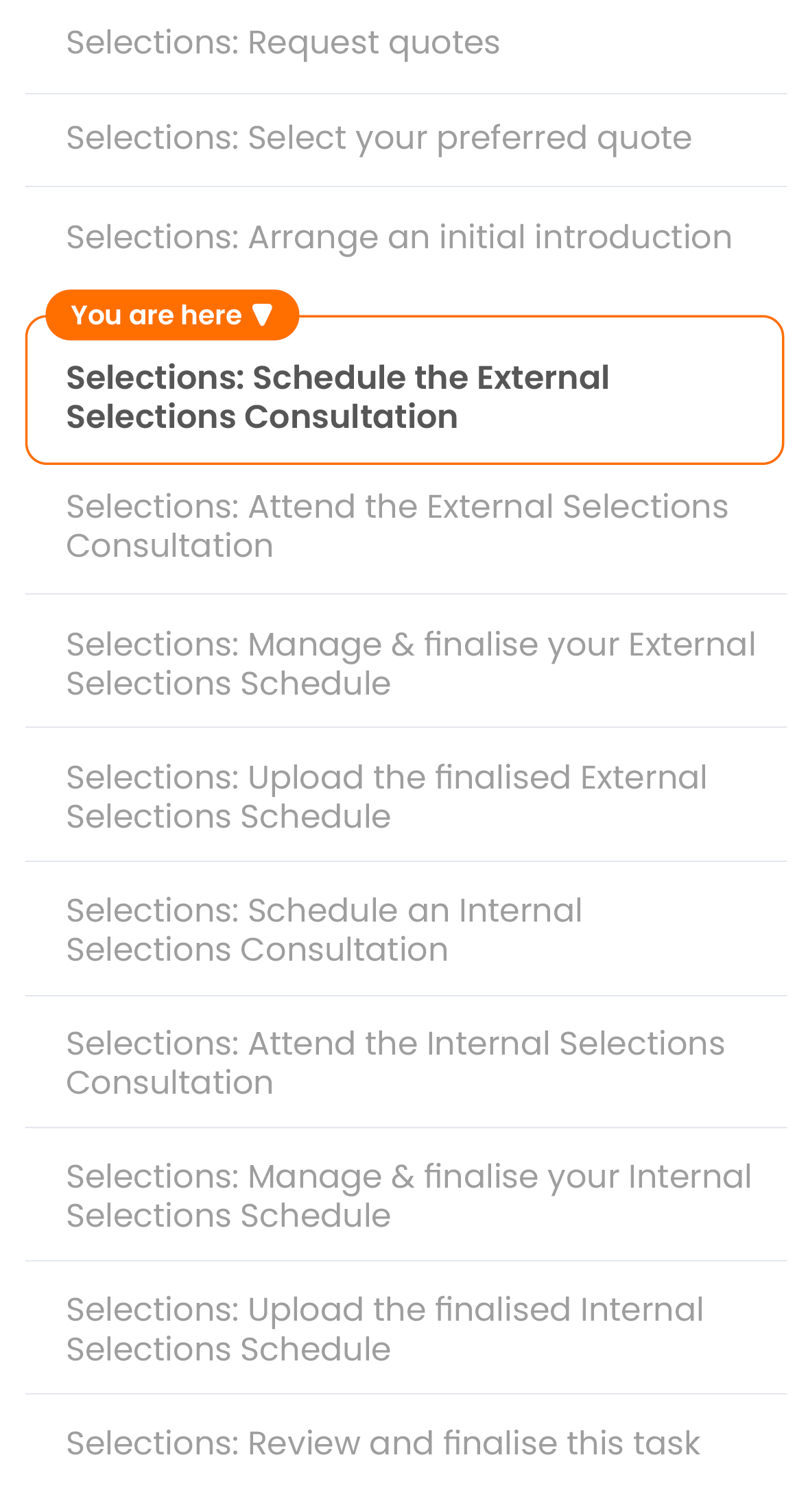Open 'Manage & finalise your External Selections Schedule'
This screenshot has height=1512, width=808.
click(x=410, y=664)
